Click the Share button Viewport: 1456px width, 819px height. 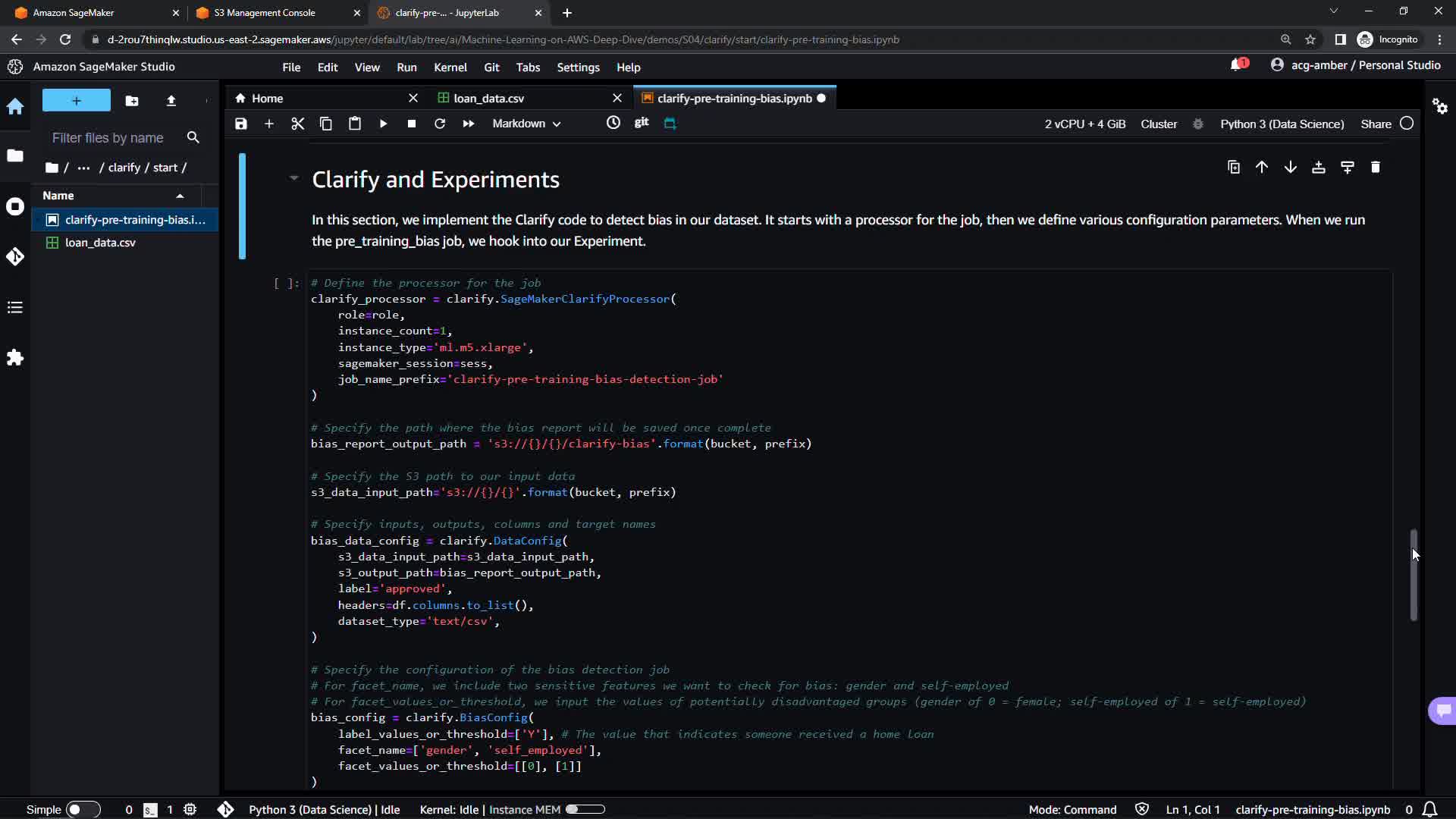pyautogui.click(x=1376, y=124)
